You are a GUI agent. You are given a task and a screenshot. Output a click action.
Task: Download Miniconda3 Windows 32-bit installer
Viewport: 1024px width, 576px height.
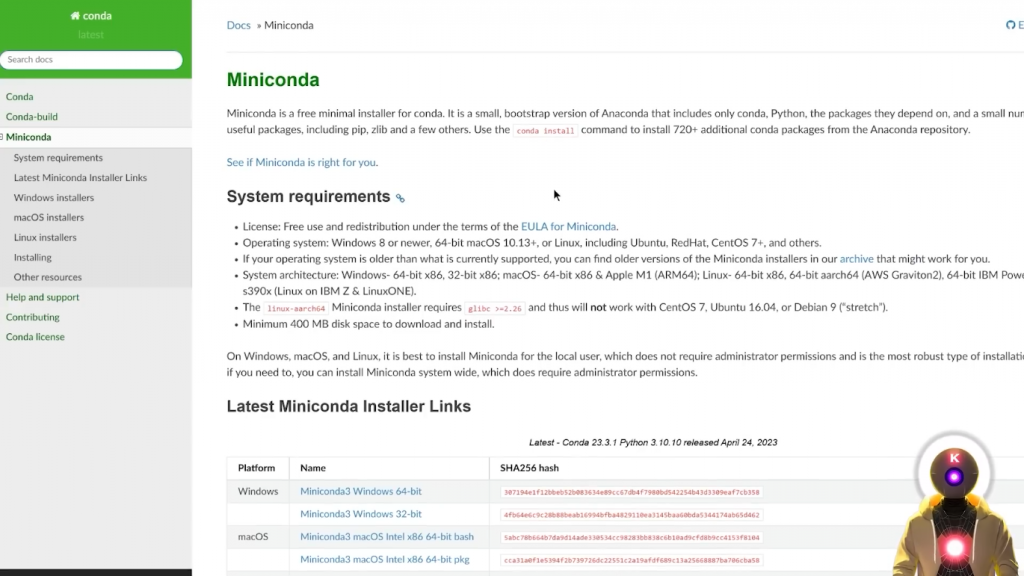(x=360, y=514)
